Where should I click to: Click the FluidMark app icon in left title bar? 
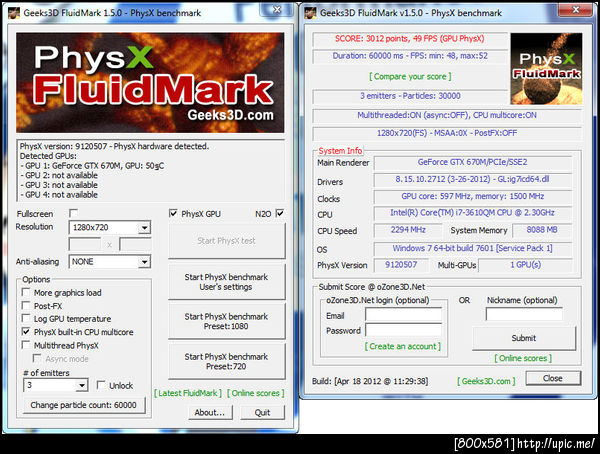[x=14, y=13]
